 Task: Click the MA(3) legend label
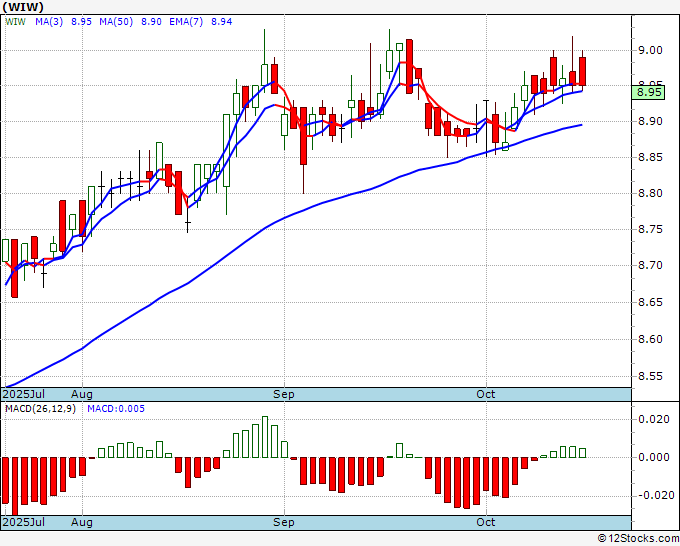49,22
